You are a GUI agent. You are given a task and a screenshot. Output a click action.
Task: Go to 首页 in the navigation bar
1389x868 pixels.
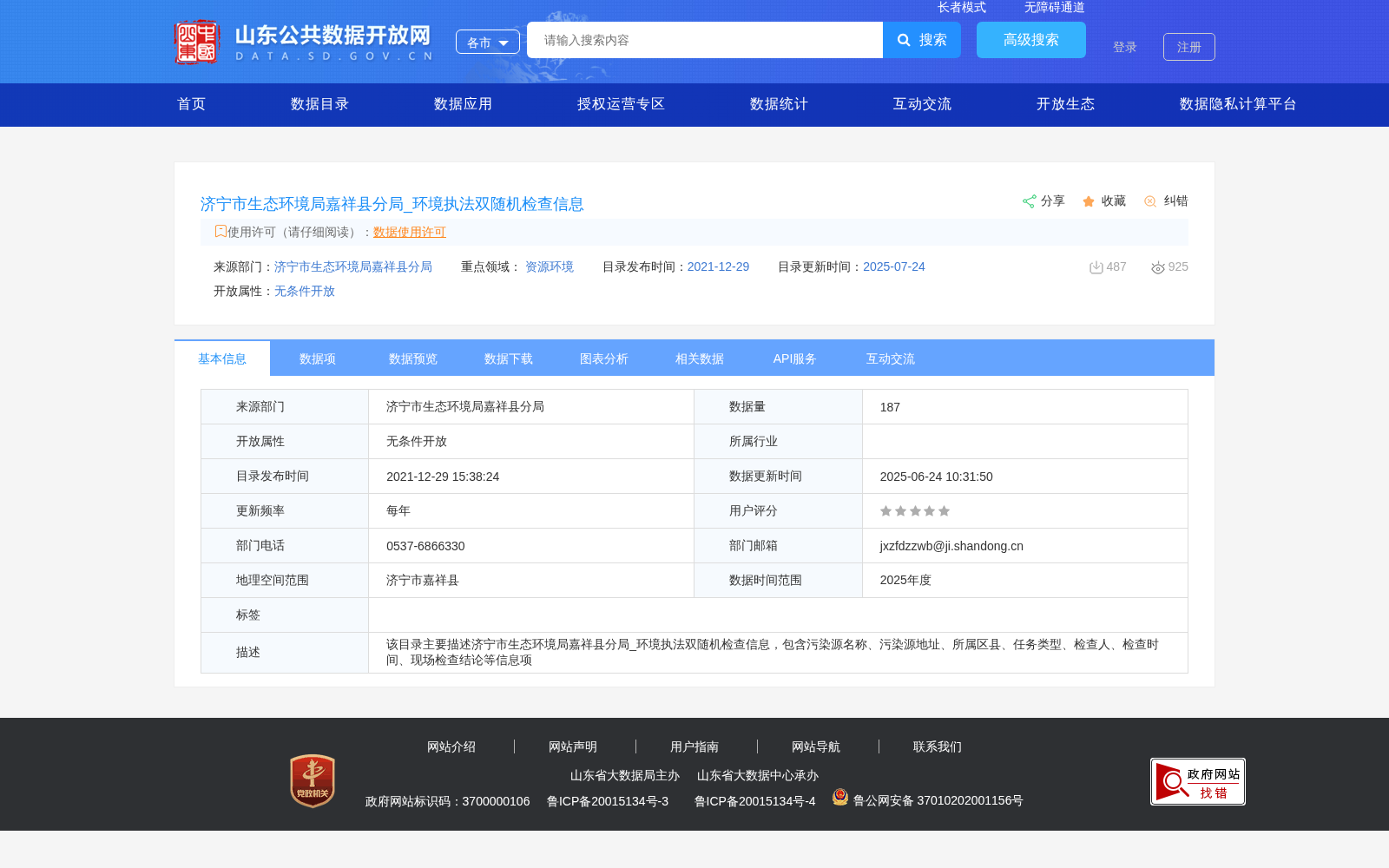pyautogui.click(x=192, y=104)
